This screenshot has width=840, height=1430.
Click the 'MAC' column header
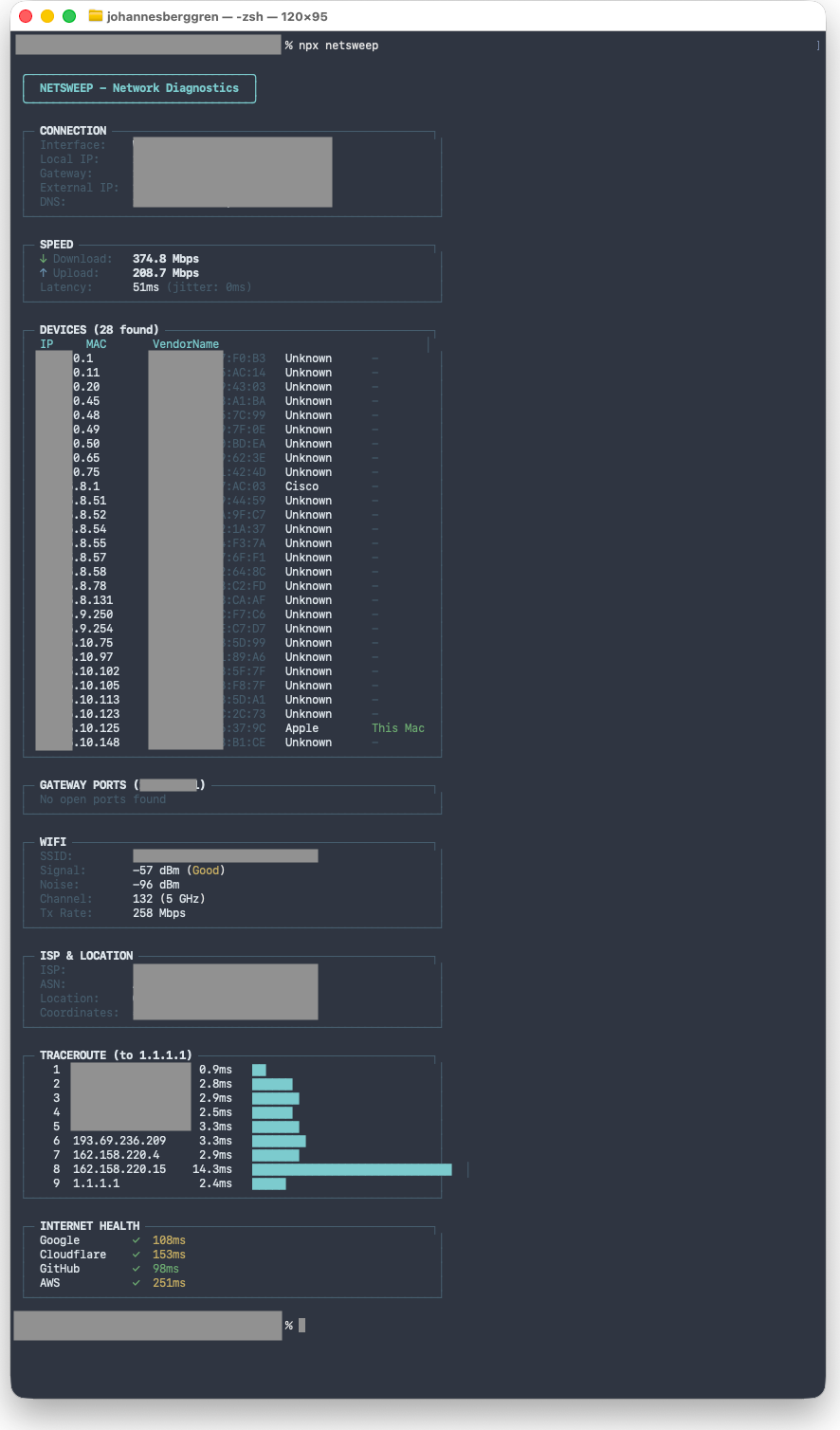[97, 344]
